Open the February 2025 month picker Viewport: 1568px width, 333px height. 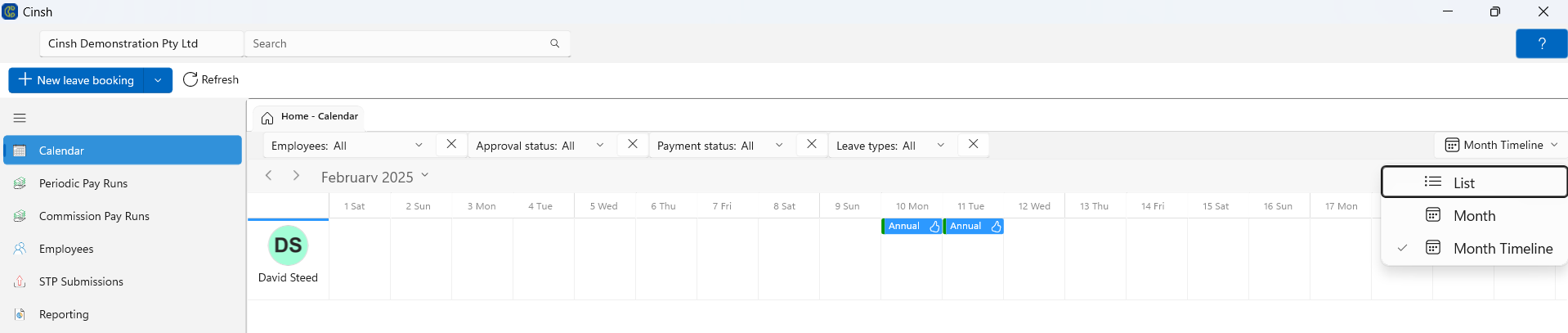pyautogui.click(x=374, y=178)
